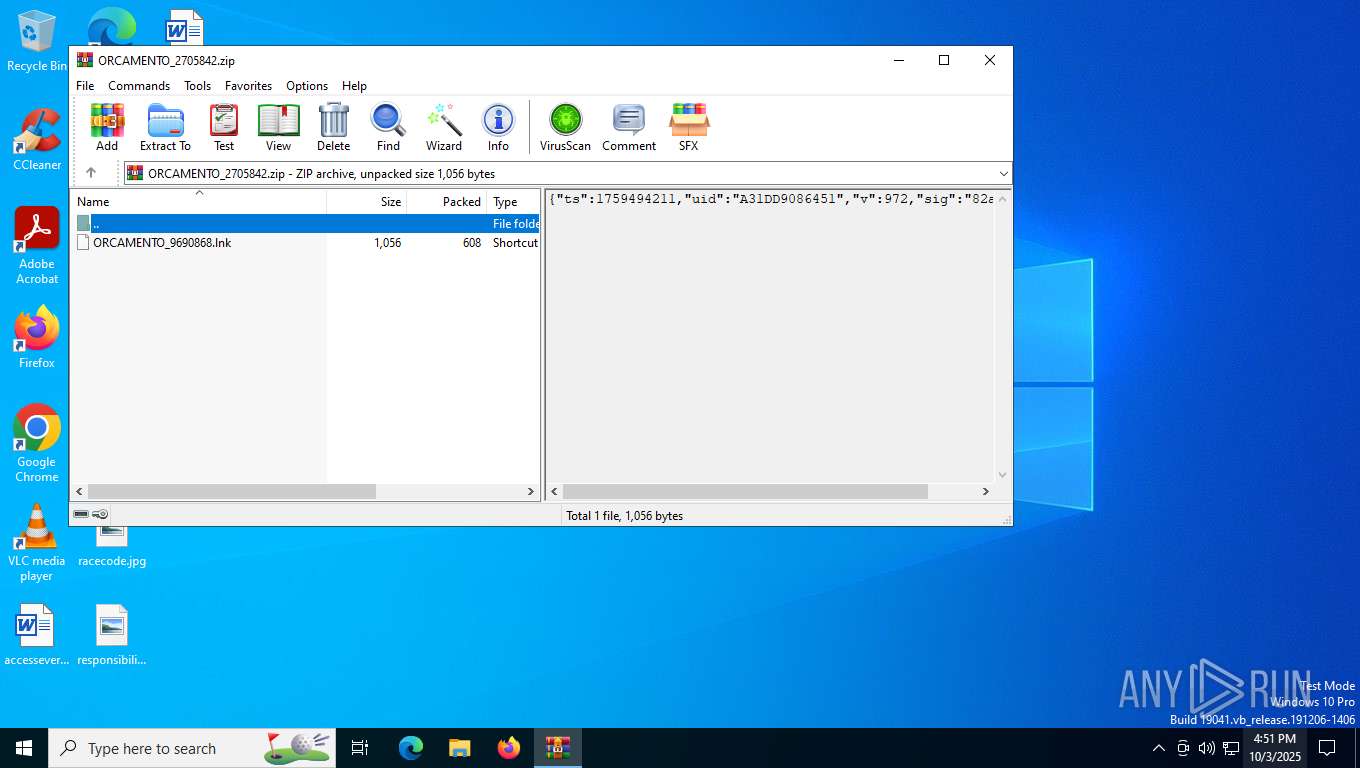Show hidden system tray icons
Viewport: 1360px width, 768px height.
pos(1159,748)
